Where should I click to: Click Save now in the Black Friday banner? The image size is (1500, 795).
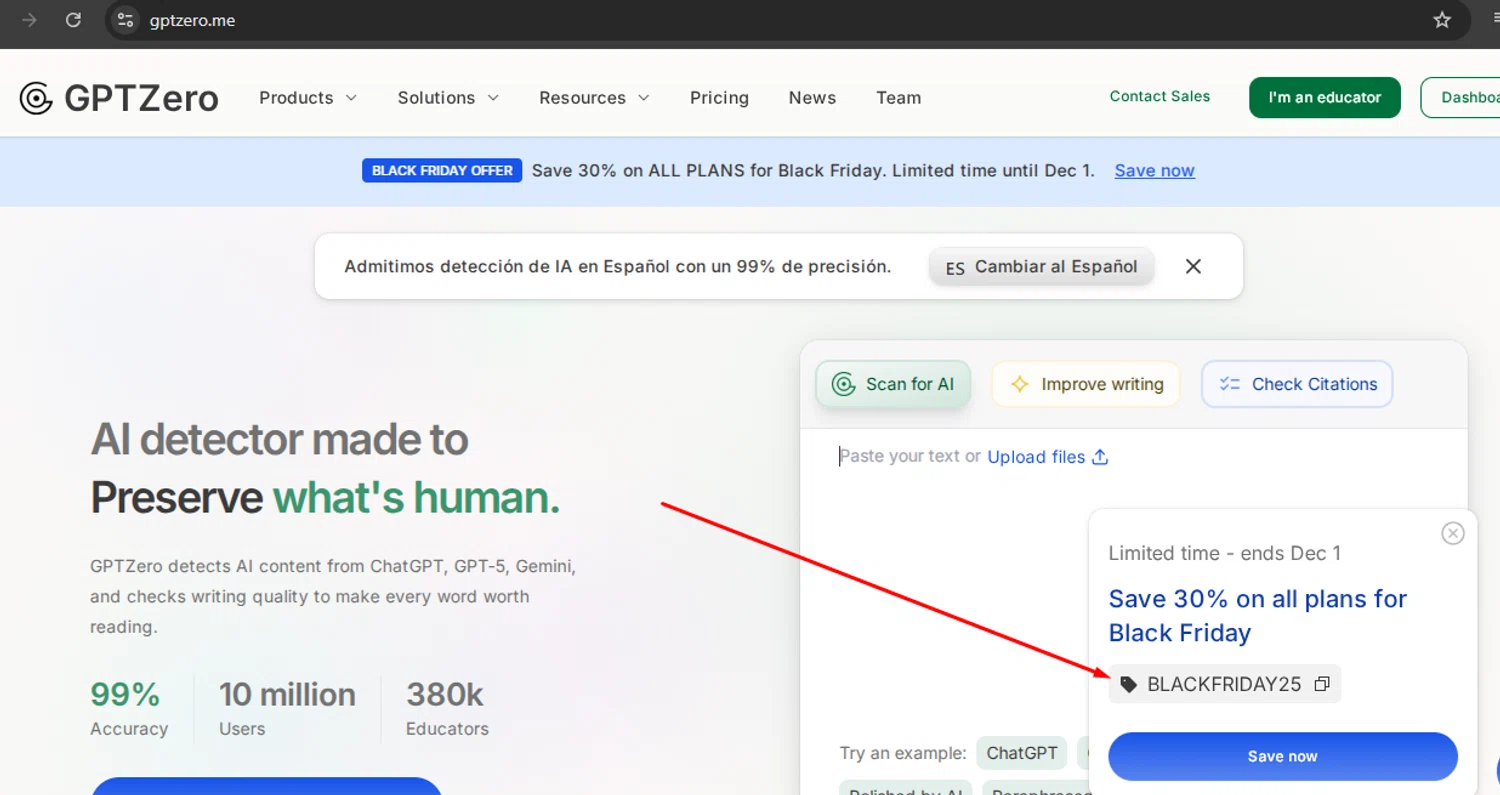pos(1155,171)
